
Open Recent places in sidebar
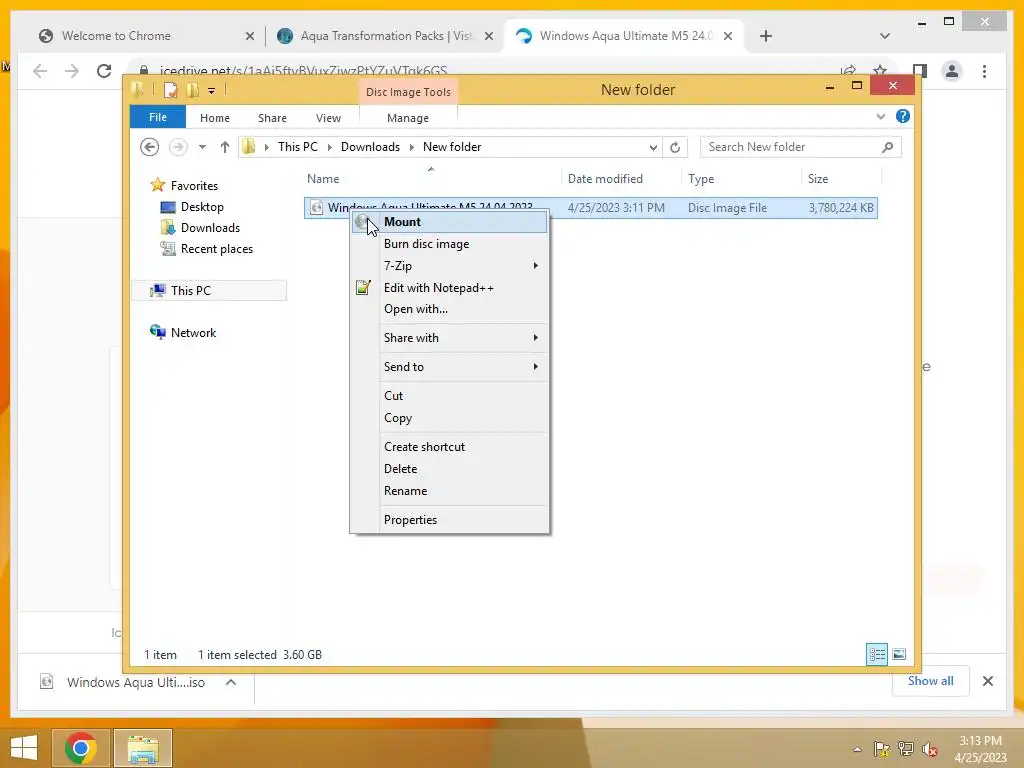pyautogui.click(x=208, y=249)
